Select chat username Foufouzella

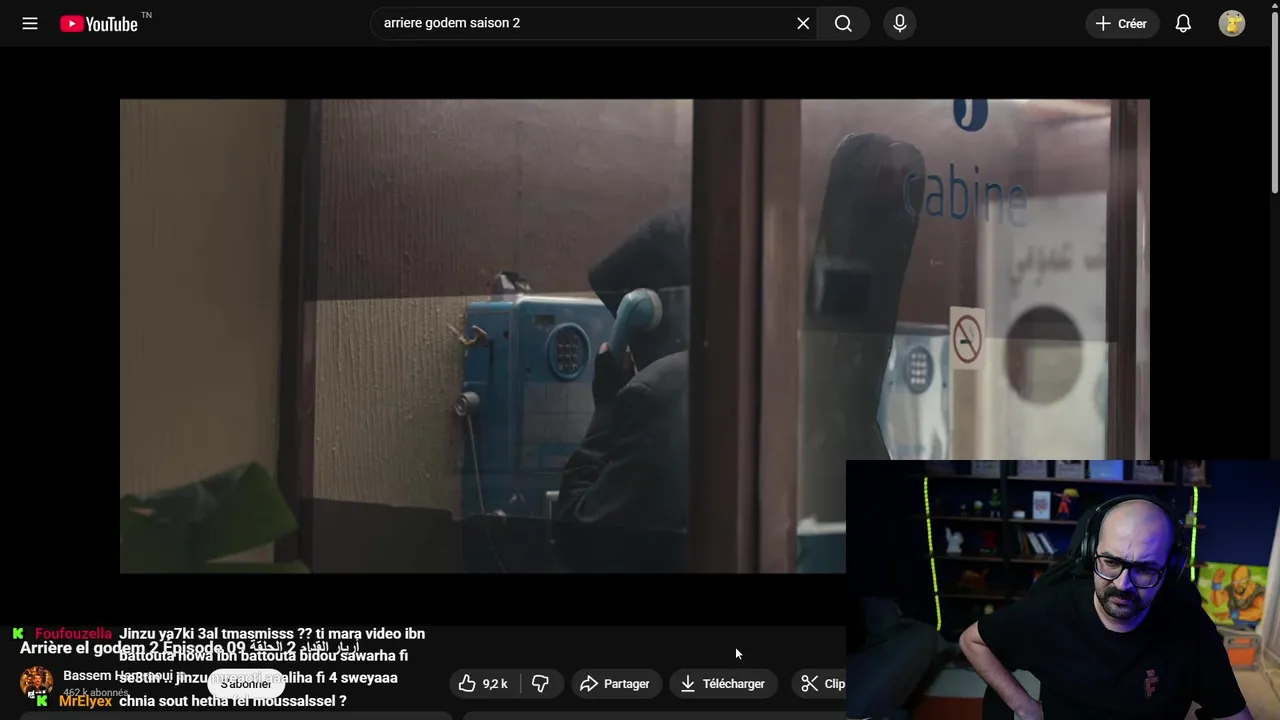tap(73, 634)
